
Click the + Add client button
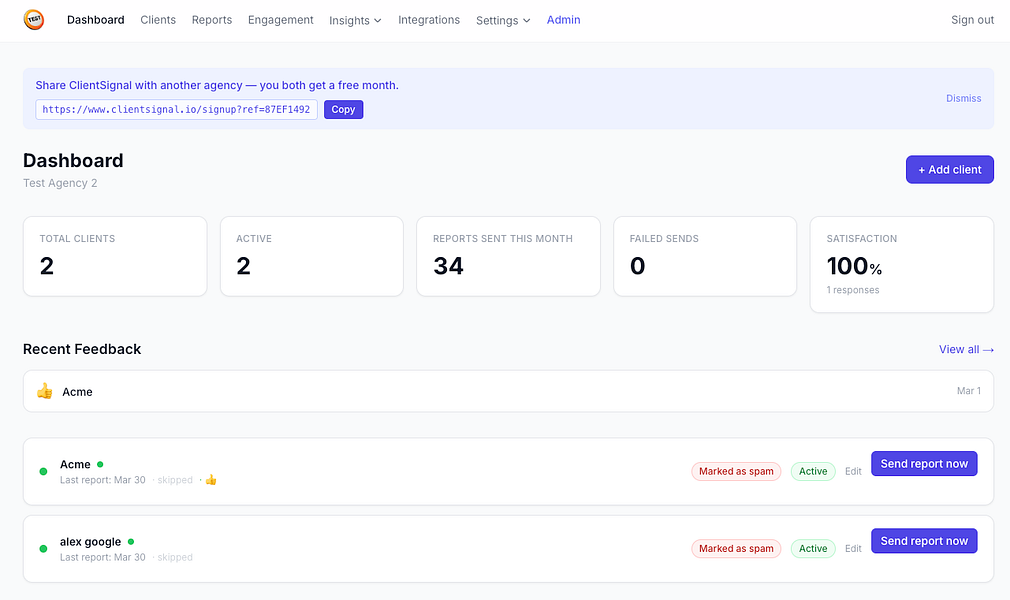(x=949, y=169)
